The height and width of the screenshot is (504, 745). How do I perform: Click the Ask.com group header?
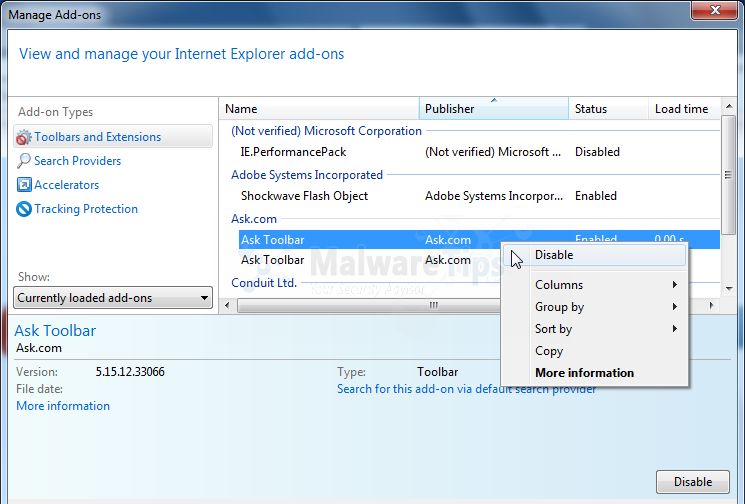[x=254, y=219]
